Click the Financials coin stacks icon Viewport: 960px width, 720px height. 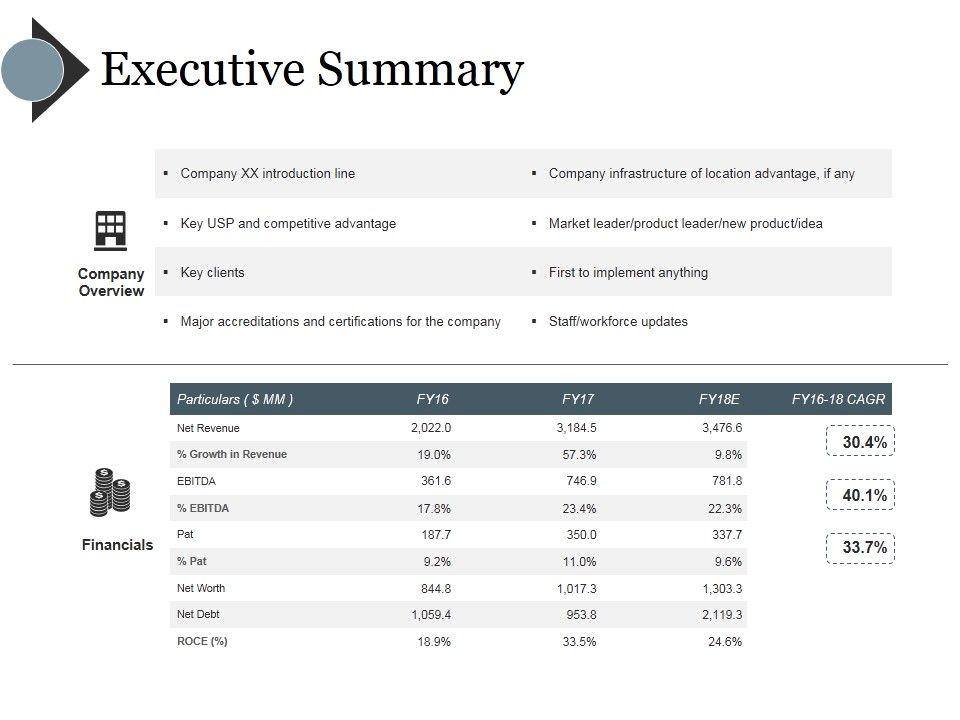coord(110,492)
